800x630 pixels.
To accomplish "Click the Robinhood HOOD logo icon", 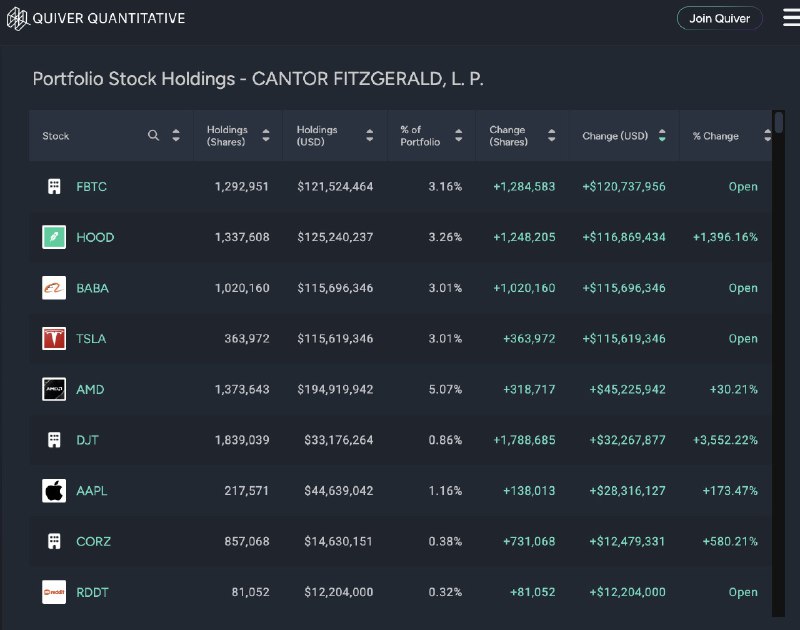I will point(54,237).
